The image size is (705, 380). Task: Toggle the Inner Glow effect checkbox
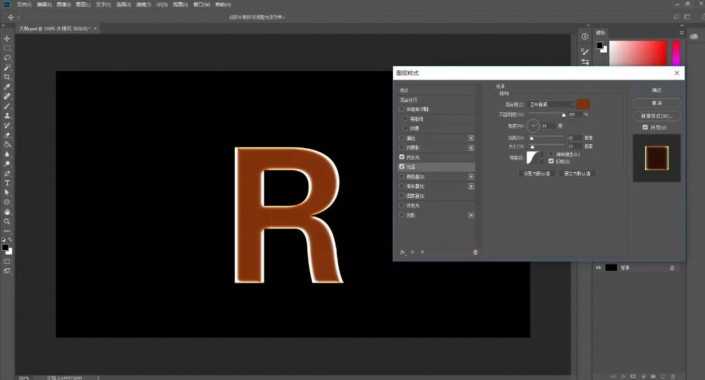402,157
